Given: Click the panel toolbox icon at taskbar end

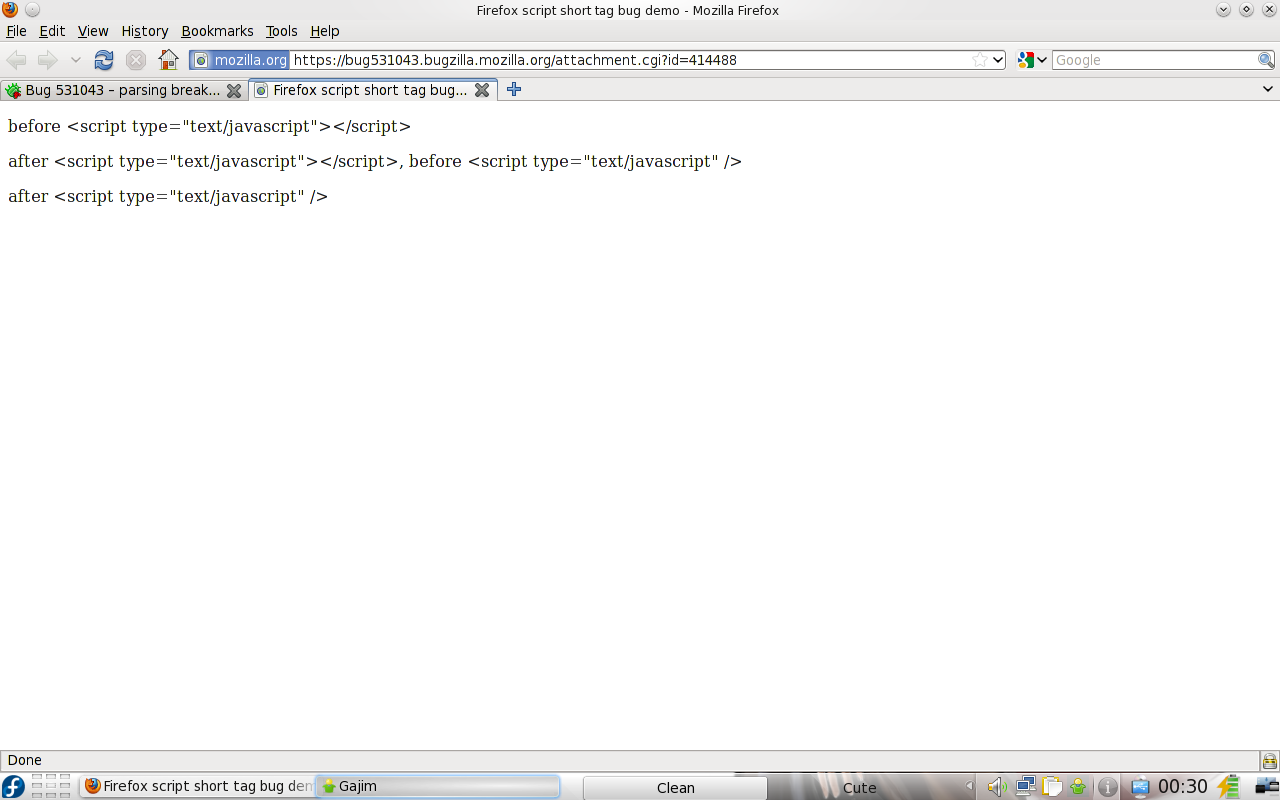Looking at the screenshot, I should tap(1267, 787).
